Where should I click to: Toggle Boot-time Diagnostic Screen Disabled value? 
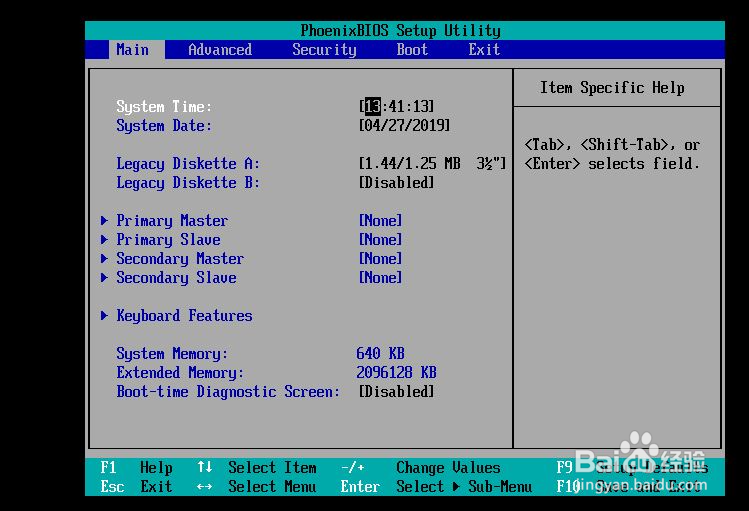[396, 392]
